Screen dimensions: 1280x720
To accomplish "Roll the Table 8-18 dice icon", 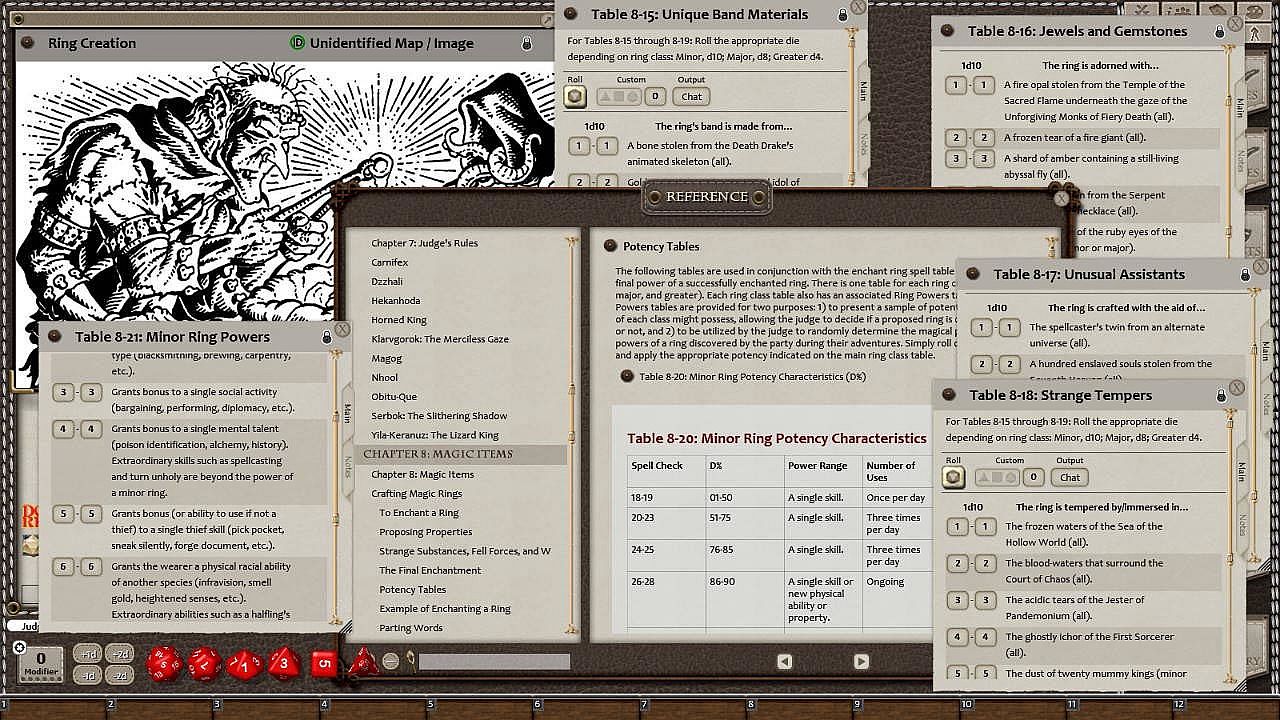I will [x=953, y=477].
